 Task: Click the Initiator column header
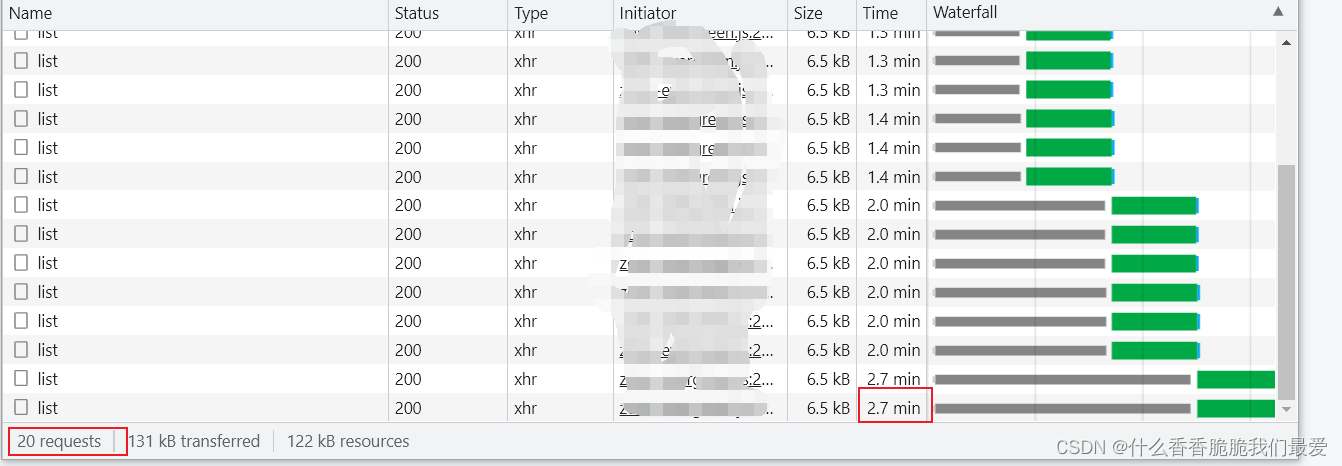pos(647,14)
